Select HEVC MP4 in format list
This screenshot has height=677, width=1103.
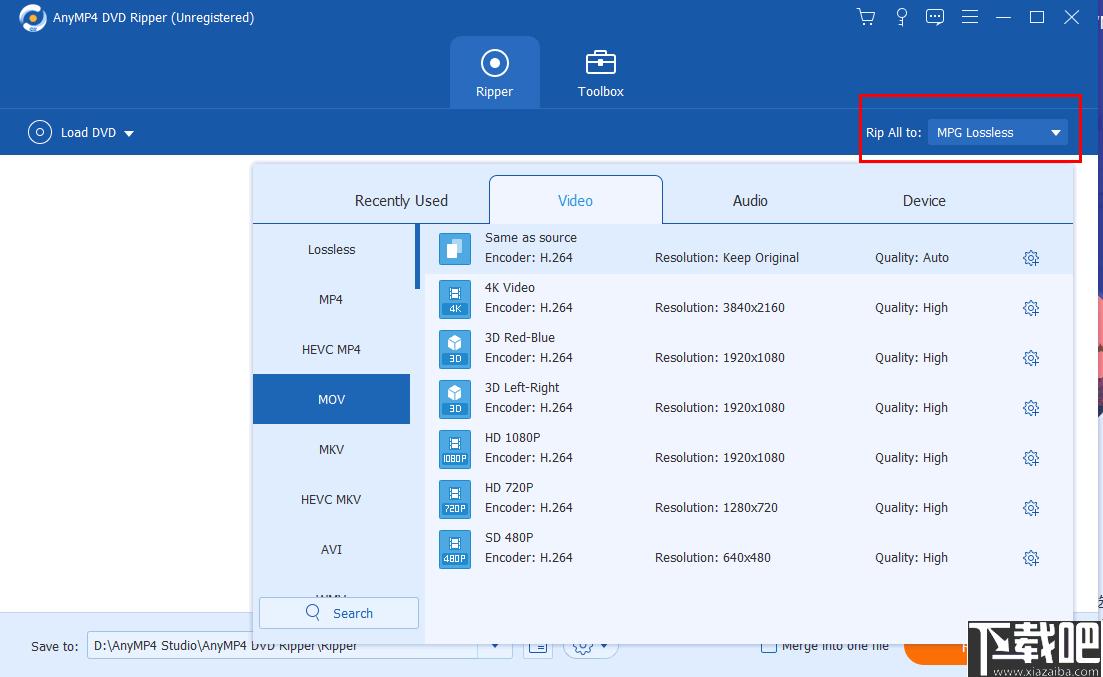331,349
